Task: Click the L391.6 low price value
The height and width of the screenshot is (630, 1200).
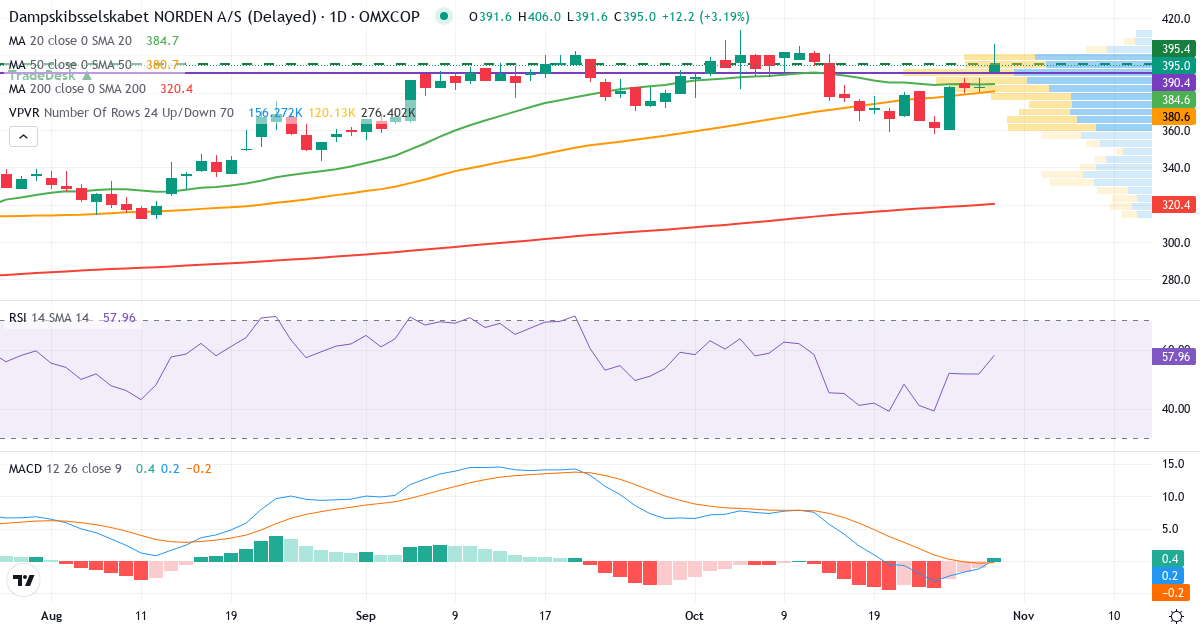Action: pyautogui.click(x=588, y=17)
